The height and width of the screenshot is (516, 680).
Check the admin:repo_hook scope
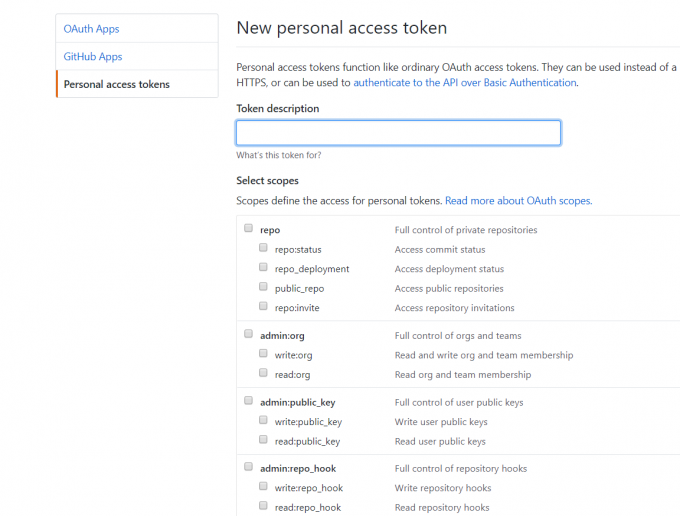(x=248, y=467)
